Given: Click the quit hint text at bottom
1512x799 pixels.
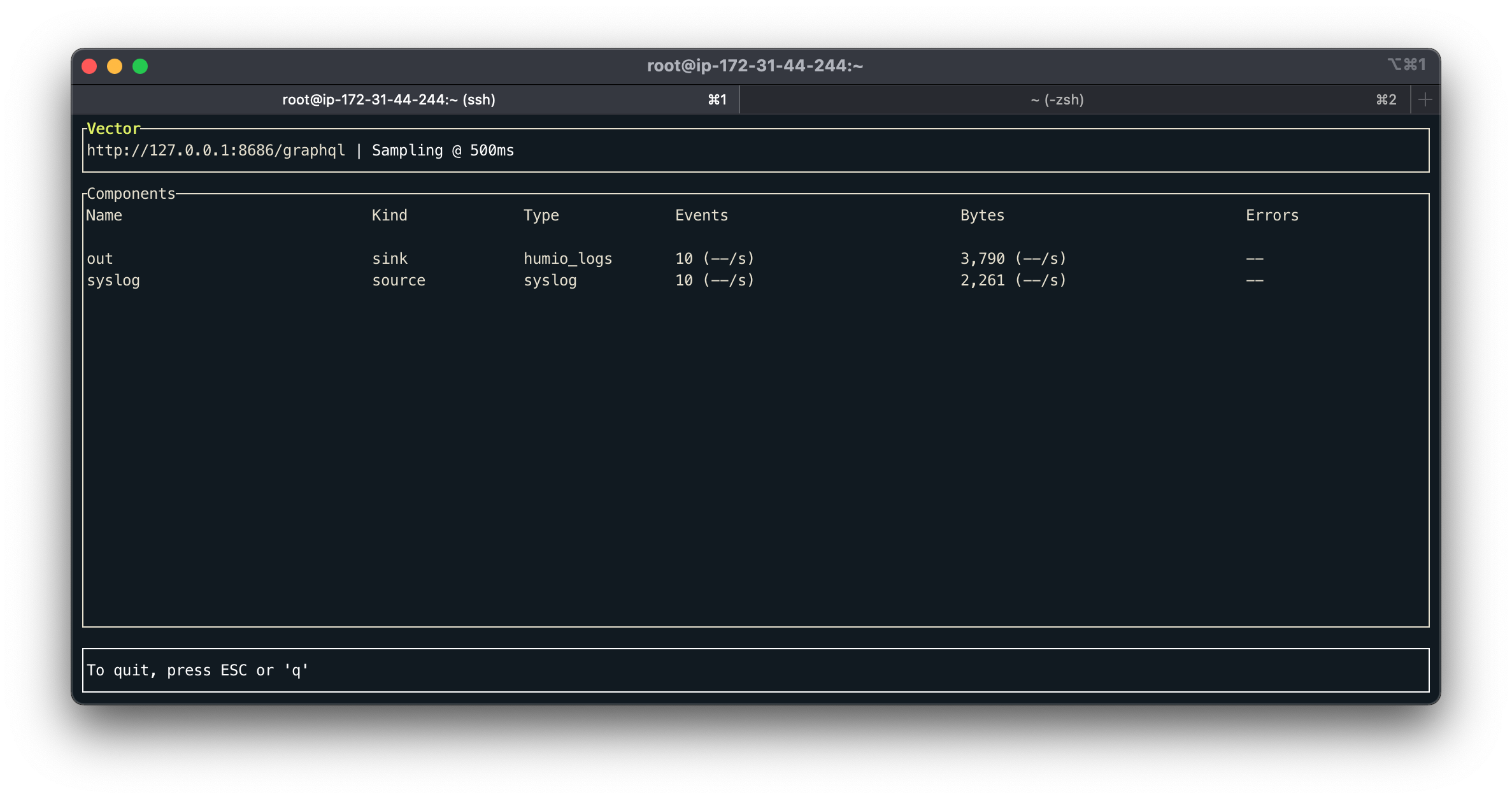Looking at the screenshot, I should coord(197,670).
